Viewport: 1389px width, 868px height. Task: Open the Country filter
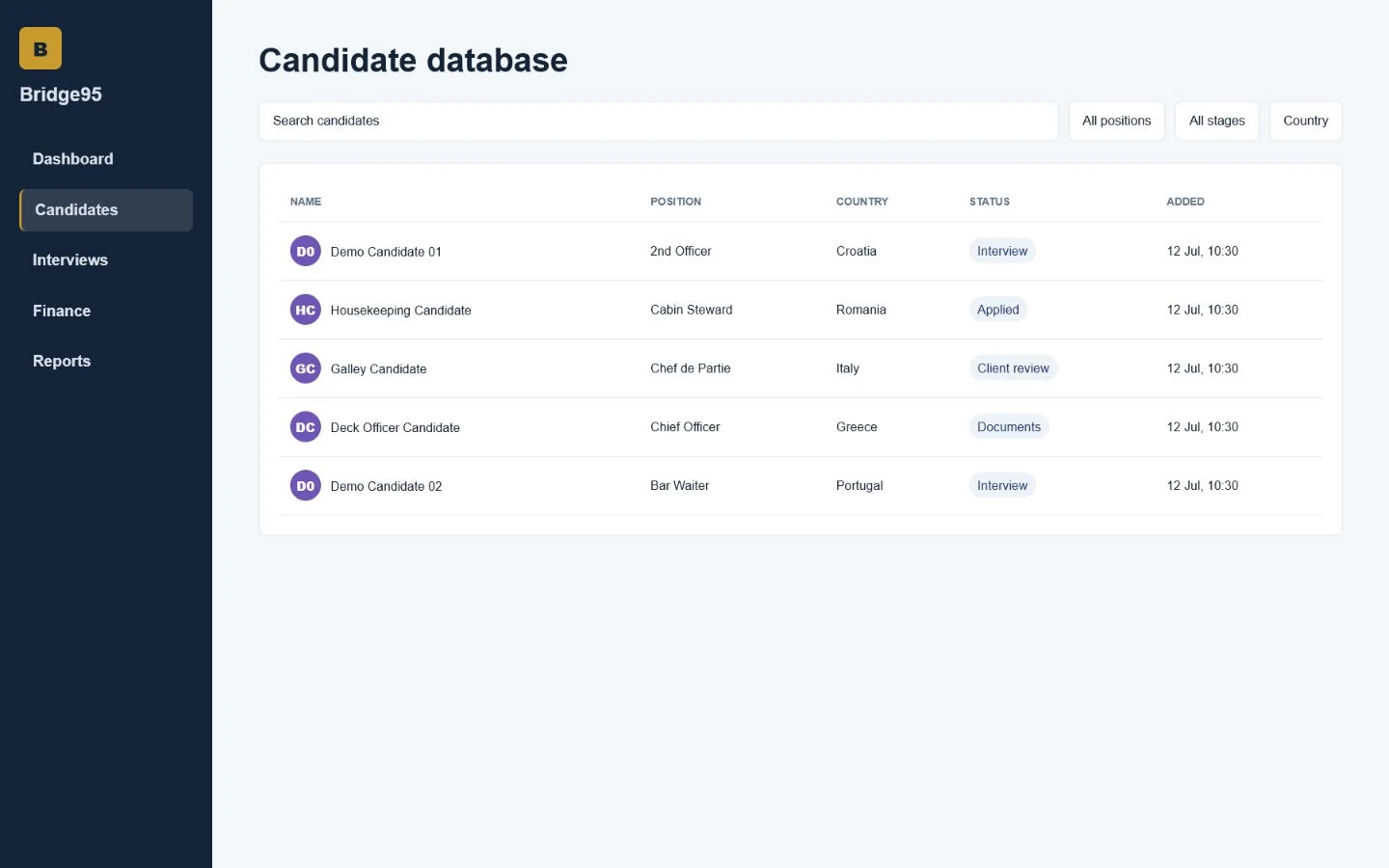click(1306, 122)
